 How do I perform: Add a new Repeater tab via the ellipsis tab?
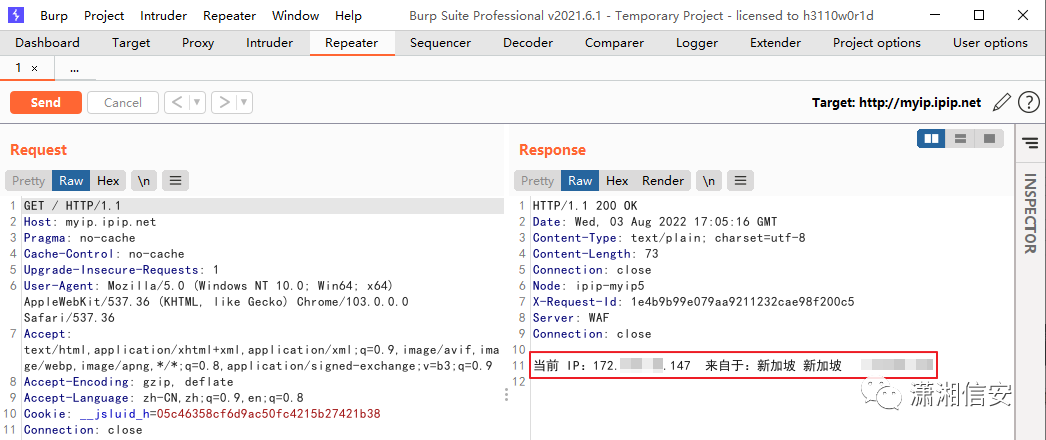pos(74,68)
